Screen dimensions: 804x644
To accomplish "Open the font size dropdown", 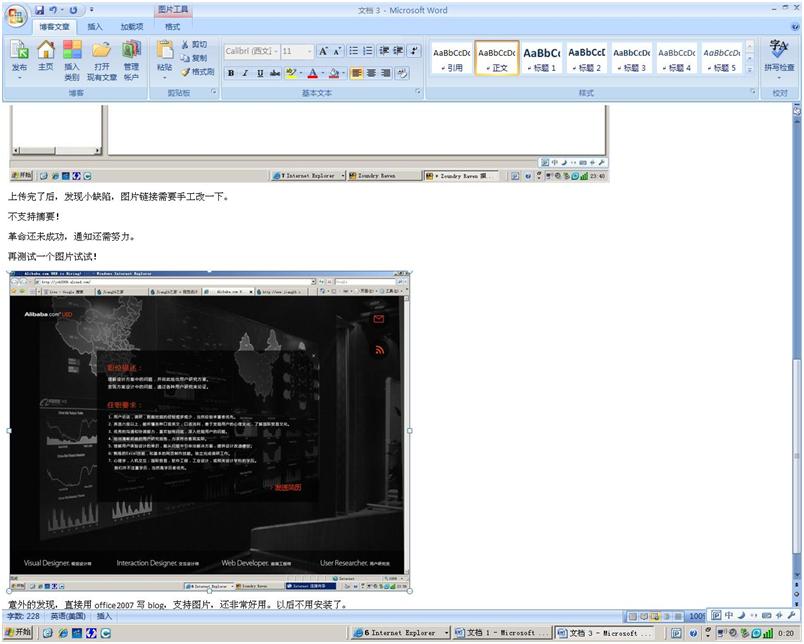I will point(297,51).
